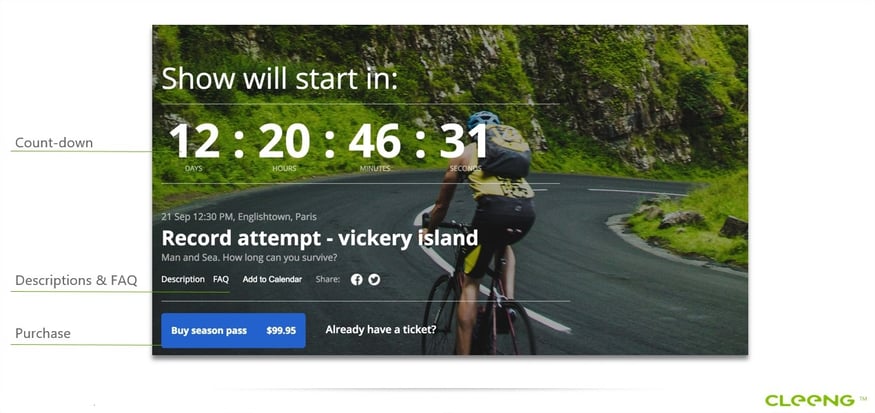Image resolution: width=875 pixels, height=413 pixels.
Task: Click the Count-down annotation label
Action: [x=54, y=143]
